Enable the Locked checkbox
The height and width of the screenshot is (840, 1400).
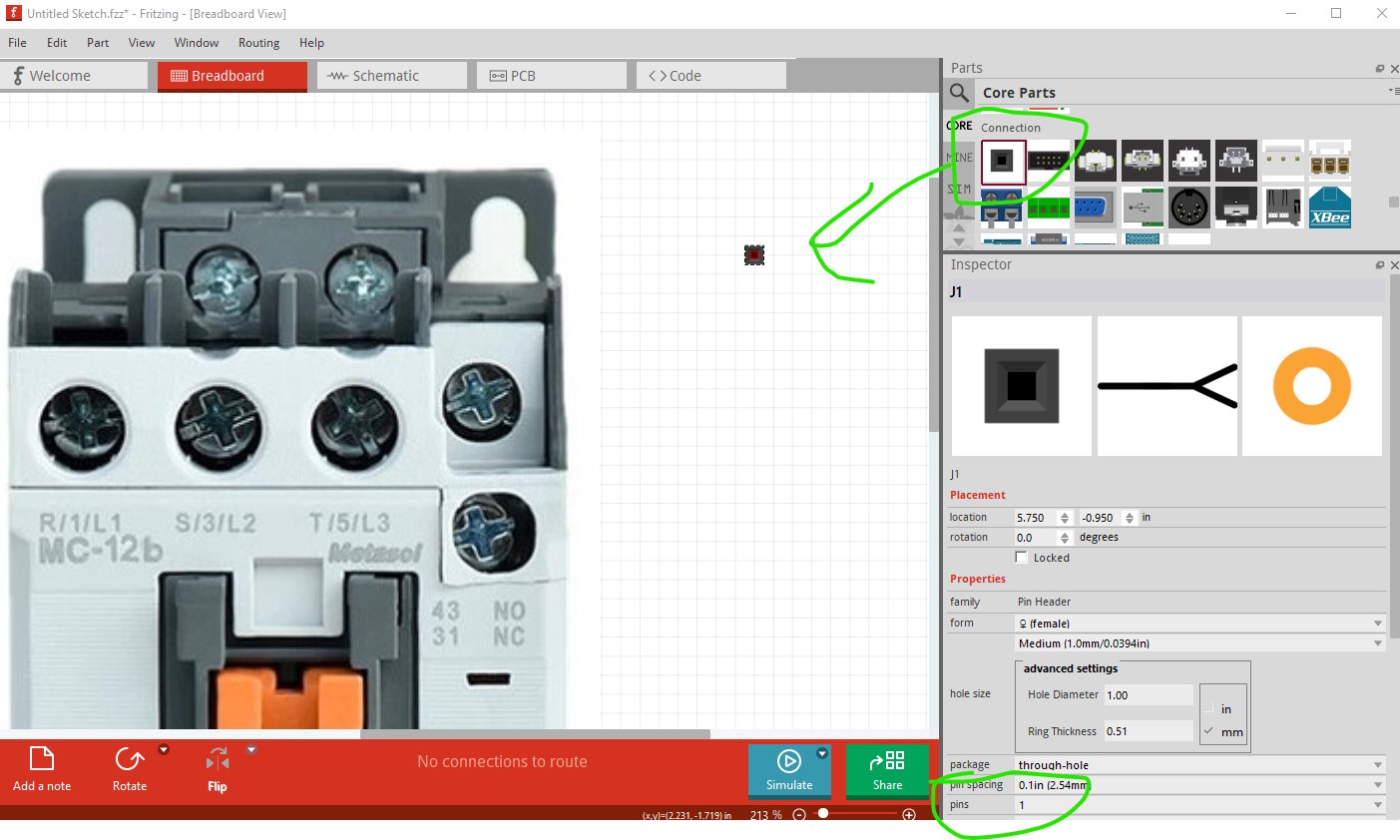pyautogui.click(x=1021, y=558)
